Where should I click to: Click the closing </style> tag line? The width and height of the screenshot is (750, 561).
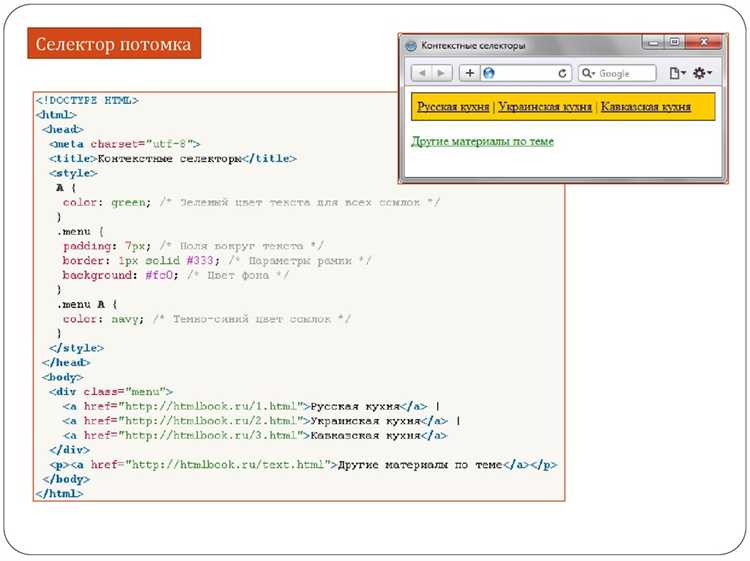tap(77, 348)
